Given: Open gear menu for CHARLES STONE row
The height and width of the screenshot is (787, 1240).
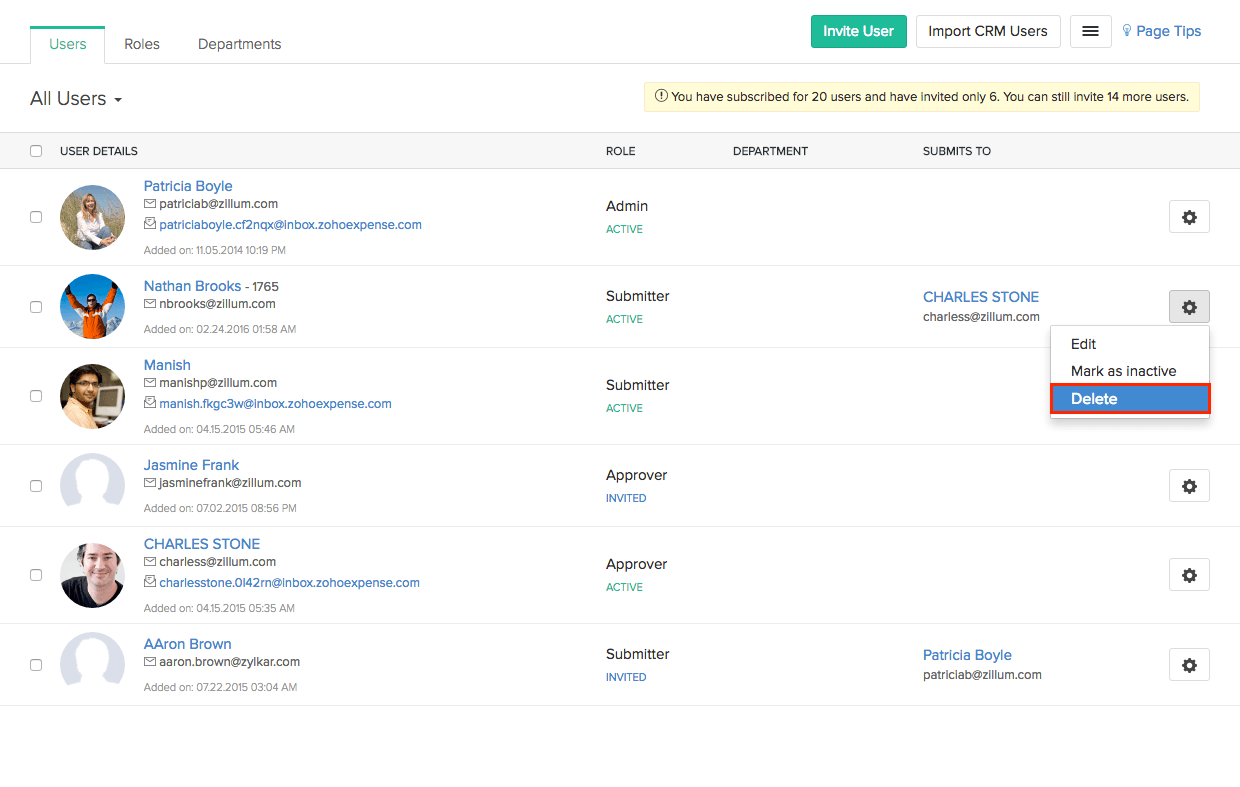Looking at the screenshot, I should coord(1189,575).
